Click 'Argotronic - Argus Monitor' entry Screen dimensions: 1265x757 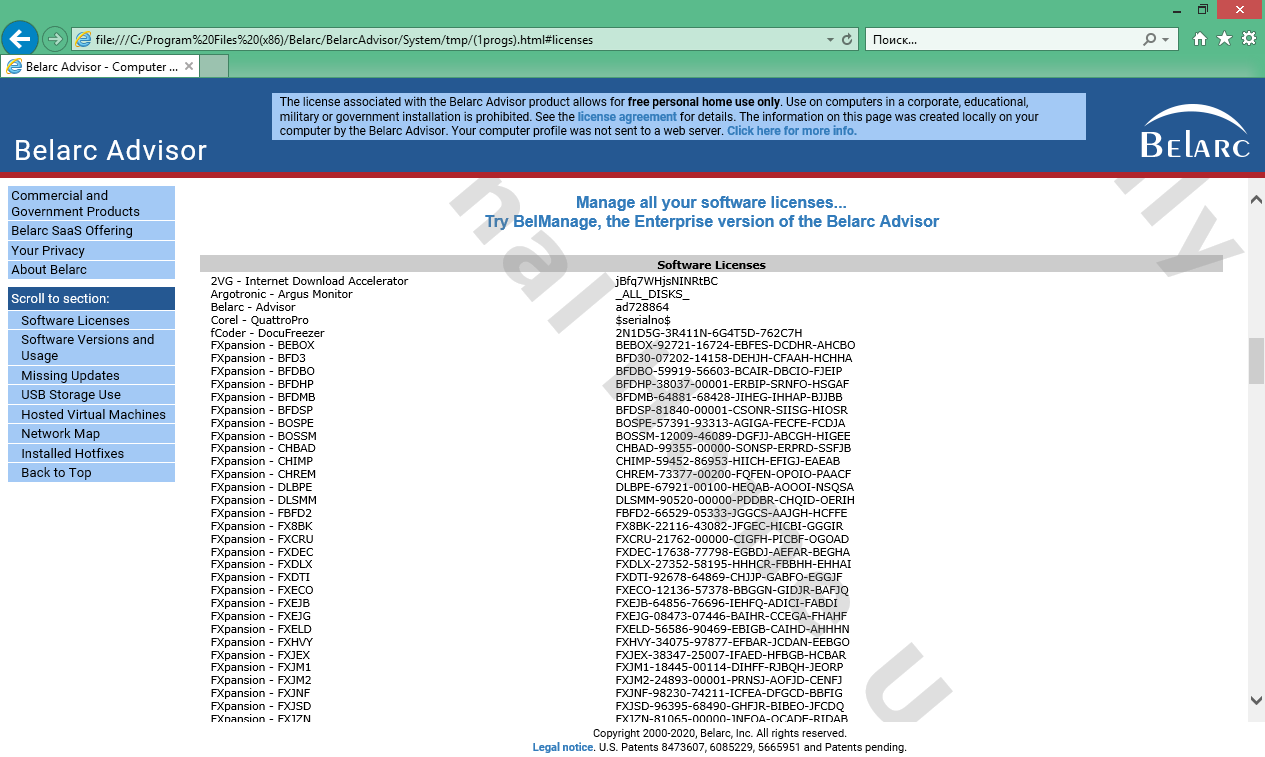pos(281,294)
